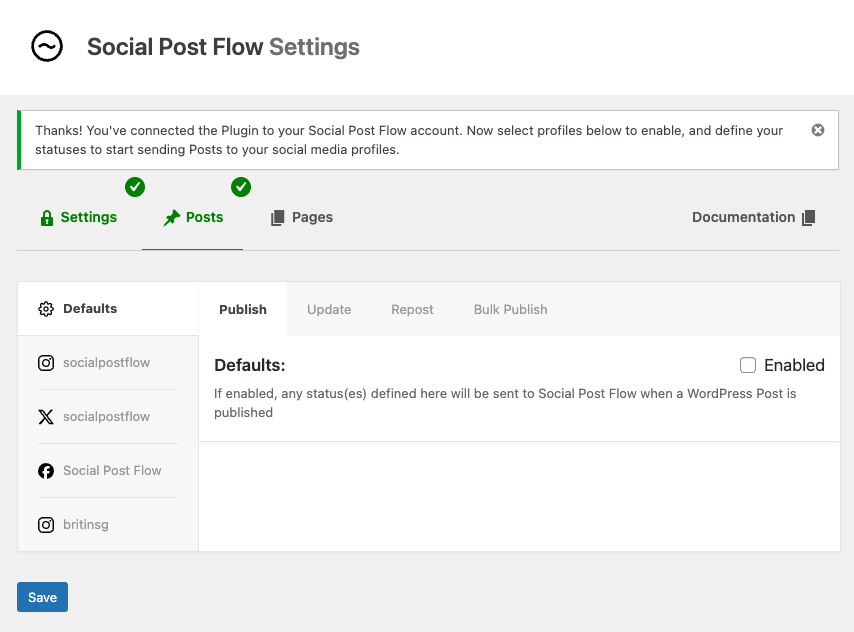Click the pin icon beside Posts

click(172, 218)
